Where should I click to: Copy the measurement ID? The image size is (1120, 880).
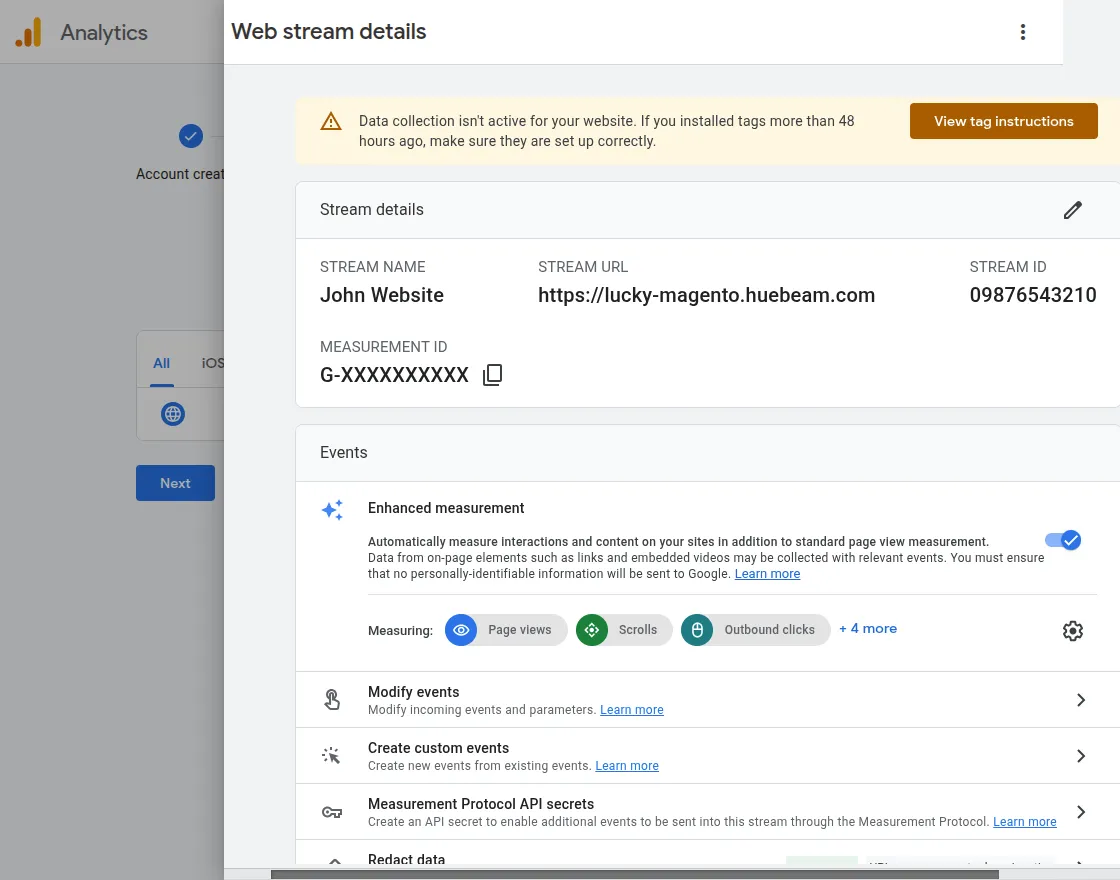(492, 375)
